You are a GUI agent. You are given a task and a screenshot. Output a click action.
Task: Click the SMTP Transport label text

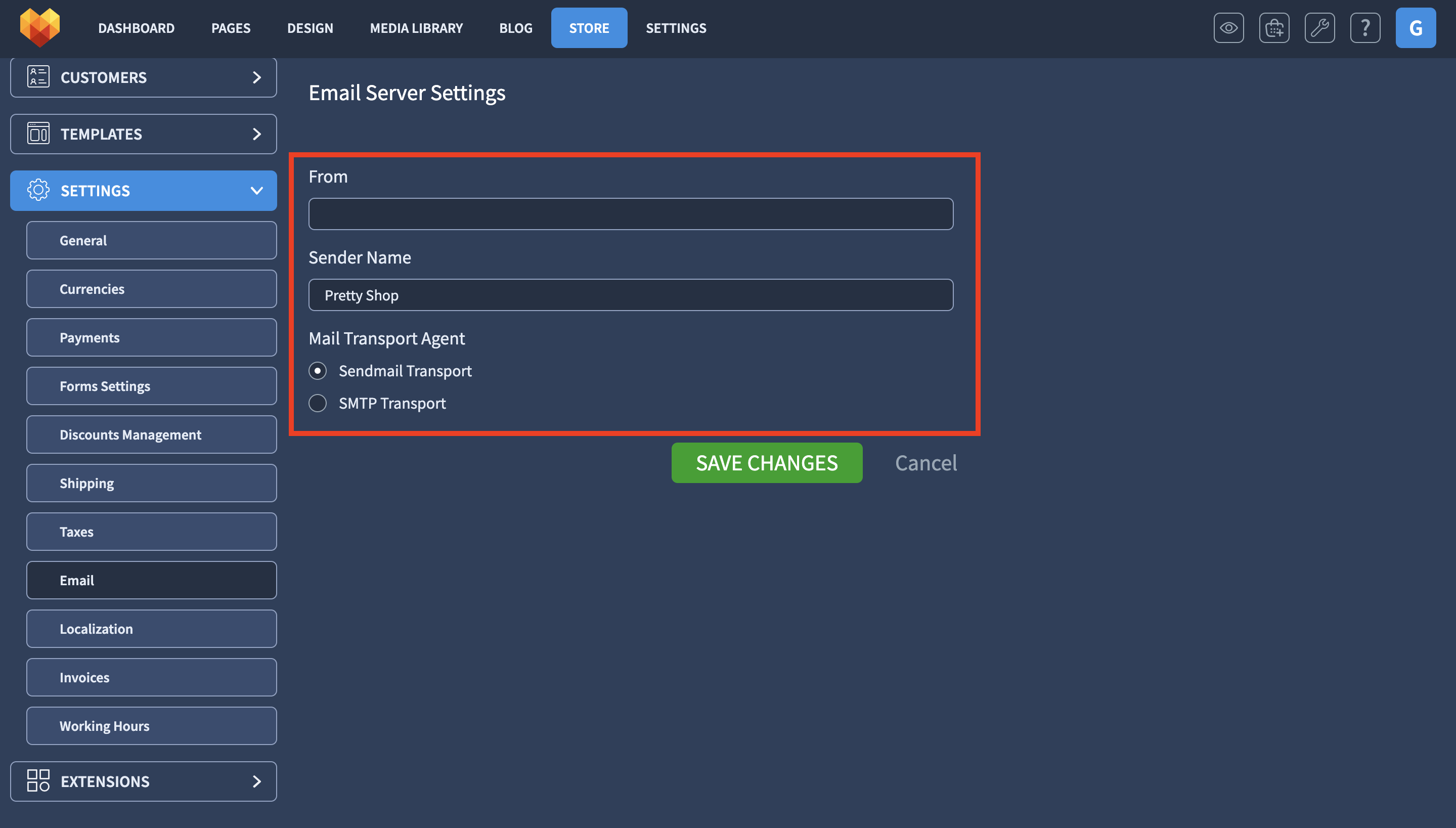coord(392,403)
